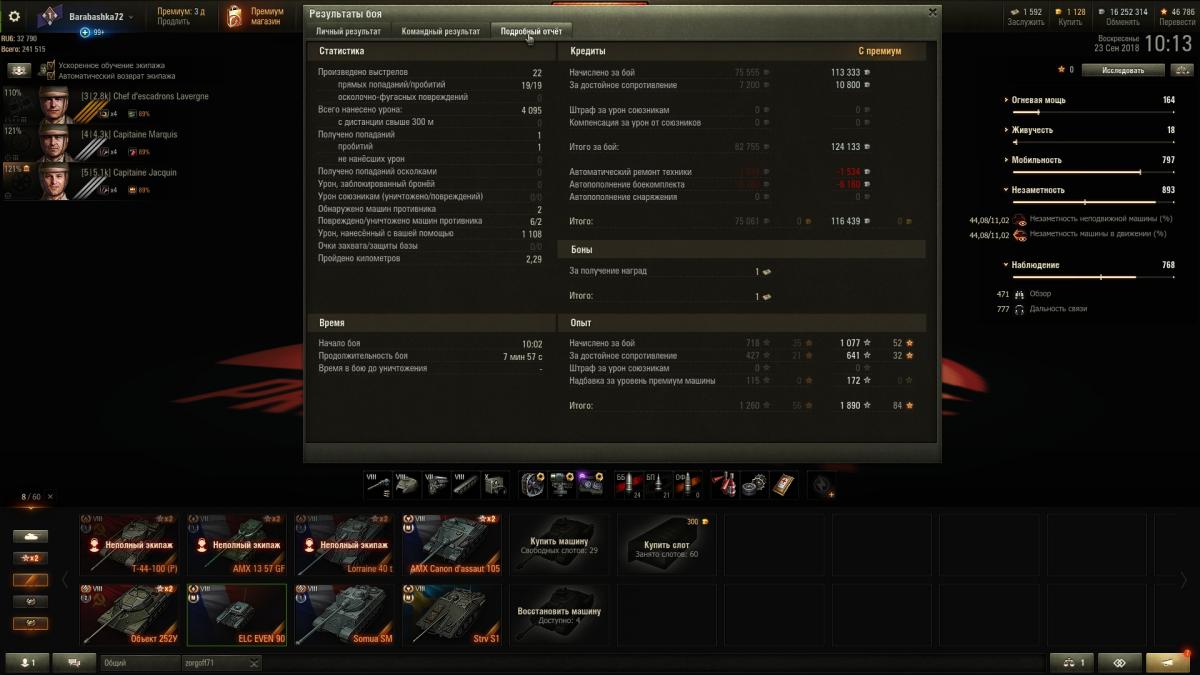Click Заслужить bonds button
The height and width of the screenshot is (675, 1200).
1025,22
